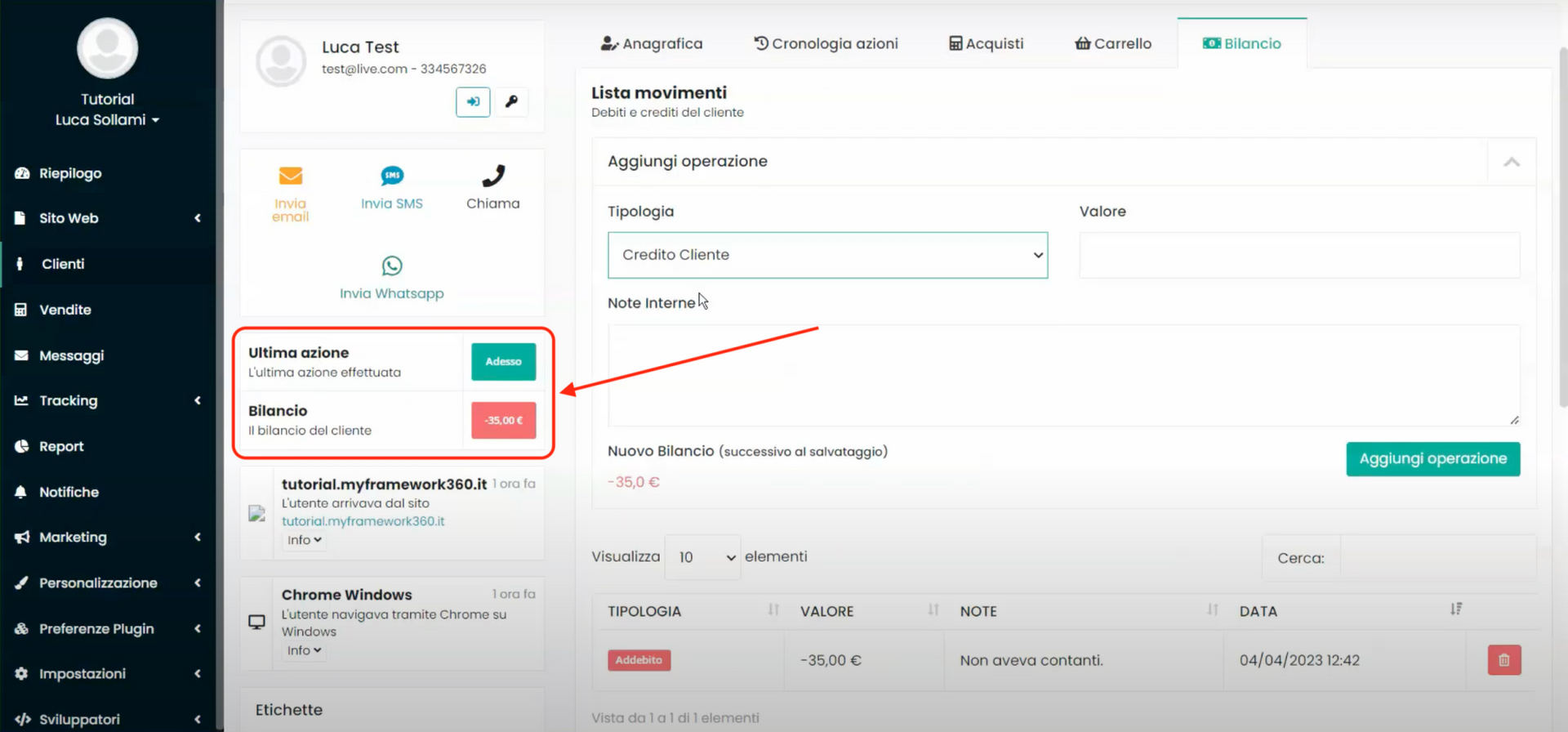This screenshot has width=1568, height=732.
Task: Go to Vendite in the sidebar
Action: (x=65, y=310)
